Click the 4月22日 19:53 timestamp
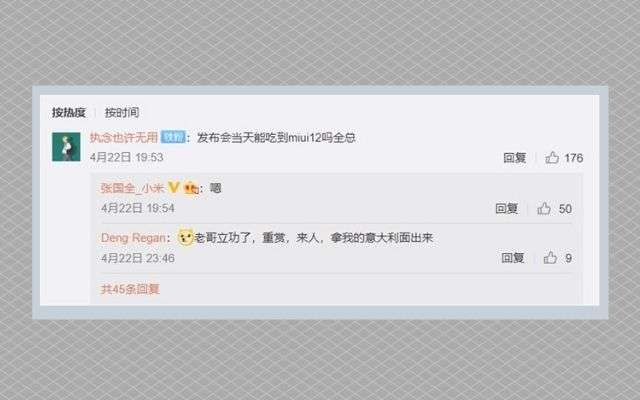Image resolution: width=640 pixels, height=400 pixels. point(127,157)
